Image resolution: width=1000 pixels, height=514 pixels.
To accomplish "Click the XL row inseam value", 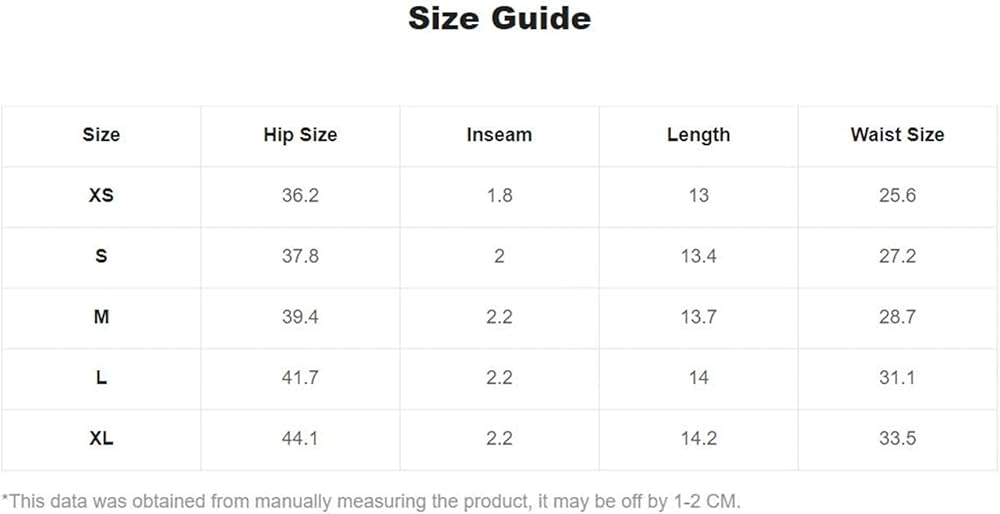I will 499,439.
